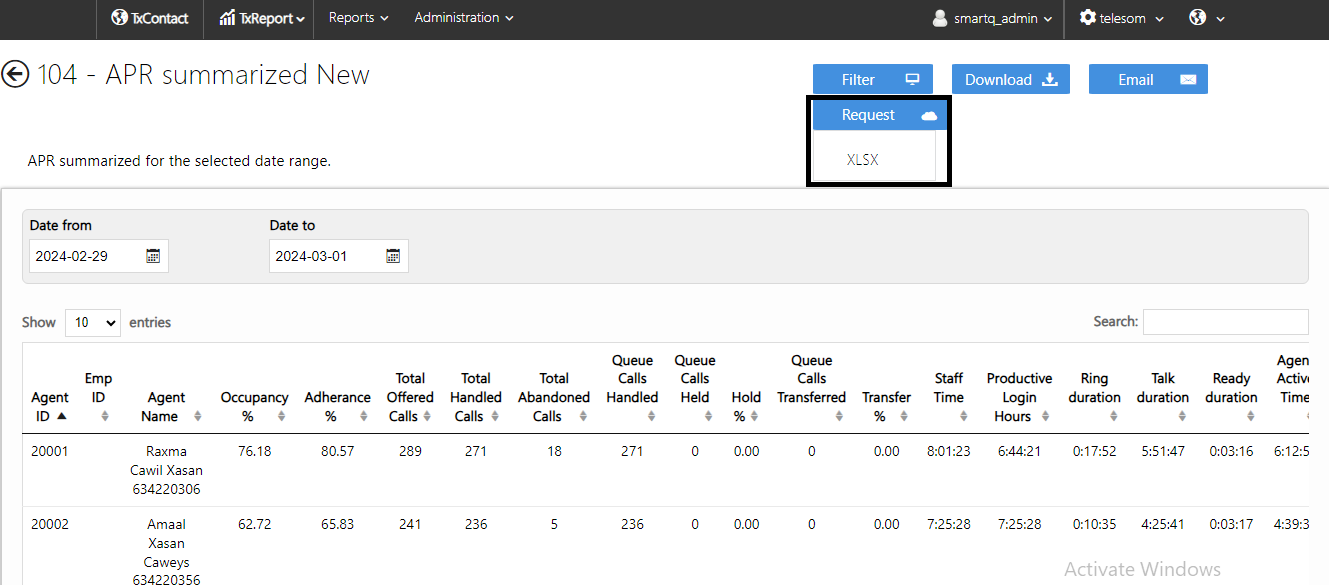Click agent ID 20001 cell

(x=50, y=451)
